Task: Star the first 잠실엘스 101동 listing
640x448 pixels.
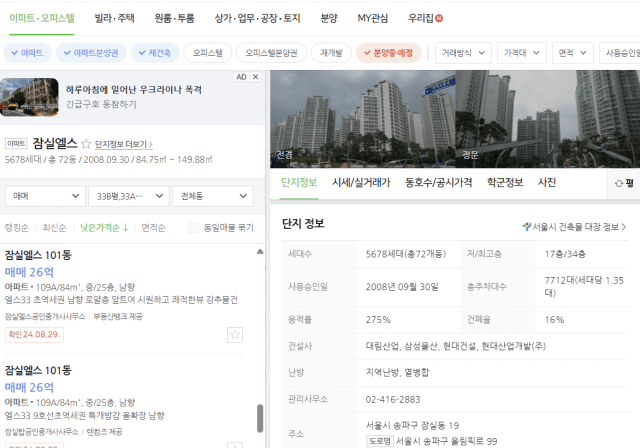Action: pos(235,335)
